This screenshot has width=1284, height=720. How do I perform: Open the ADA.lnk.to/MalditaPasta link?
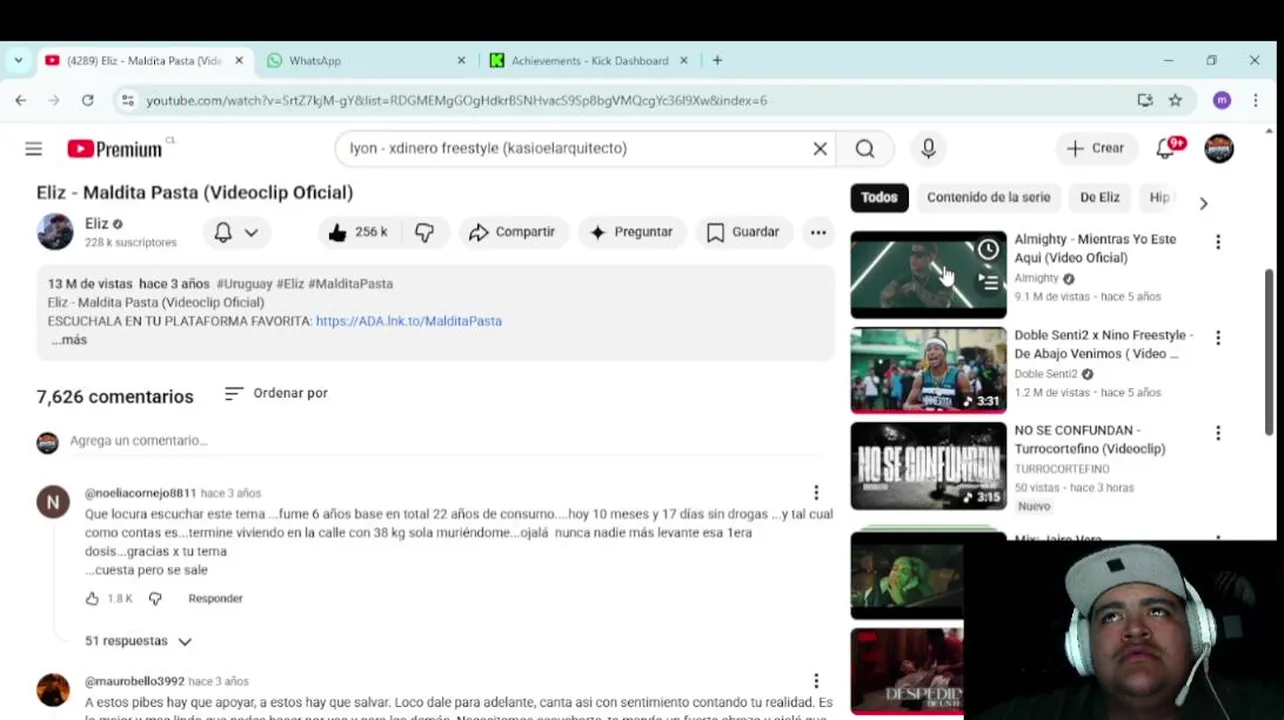pos(409,321)
